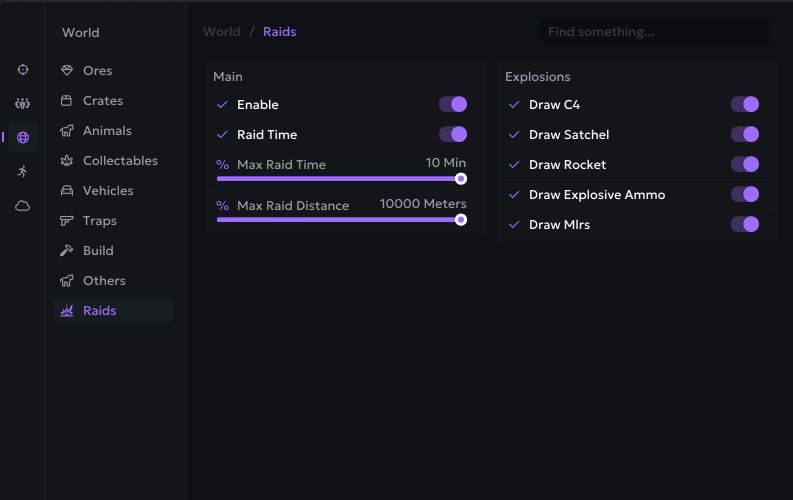Click the hammer icon beside Build
Viewport: 793px width, 500px height.
click(67, 251)
